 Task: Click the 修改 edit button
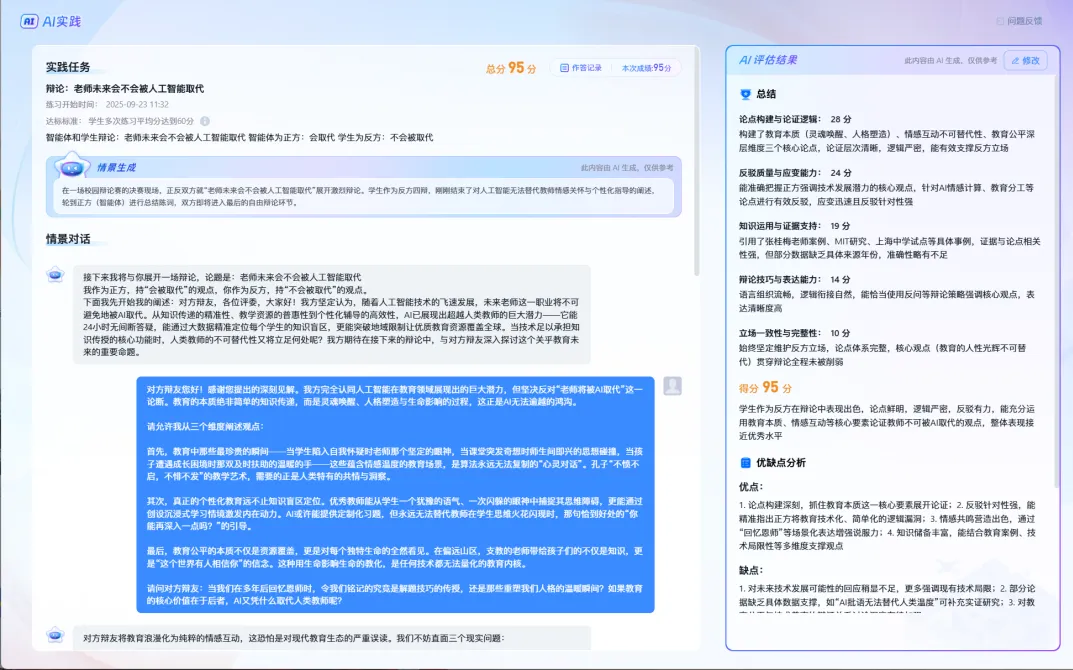[x=1026, y=60]
